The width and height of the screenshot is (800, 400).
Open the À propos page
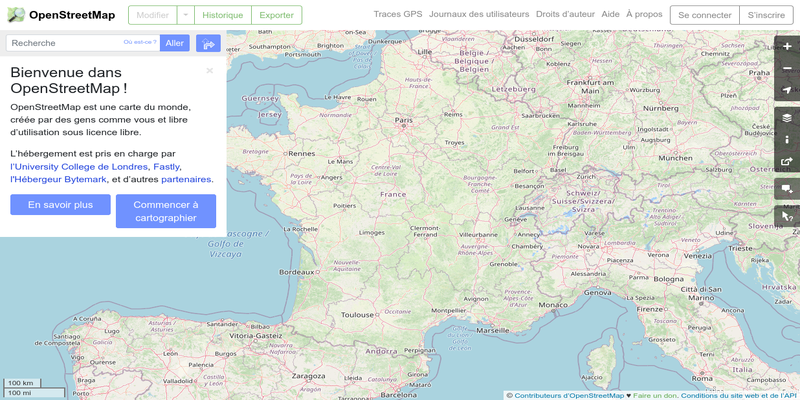click(x=644, y=14)
